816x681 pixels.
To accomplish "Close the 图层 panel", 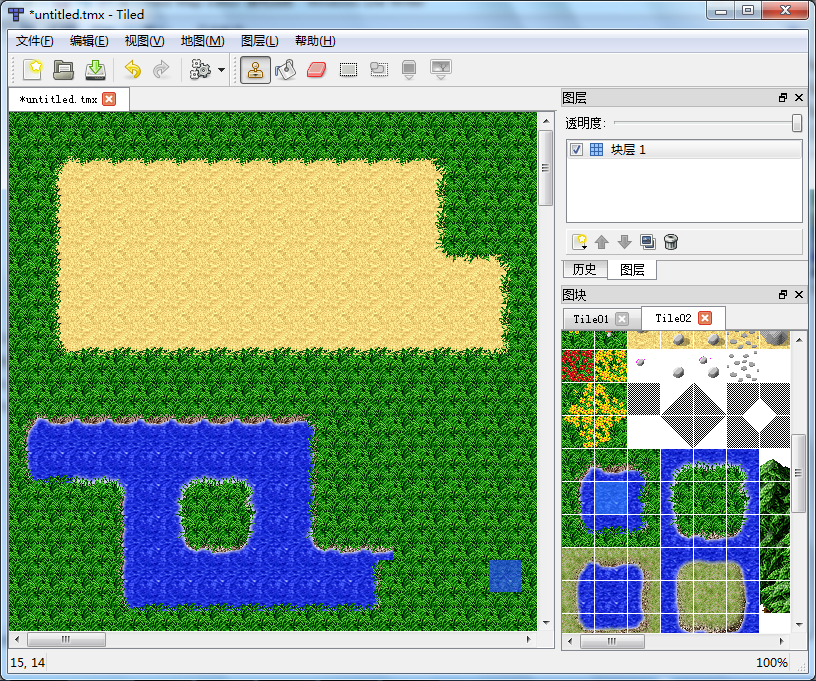I will tap(799, 98).
